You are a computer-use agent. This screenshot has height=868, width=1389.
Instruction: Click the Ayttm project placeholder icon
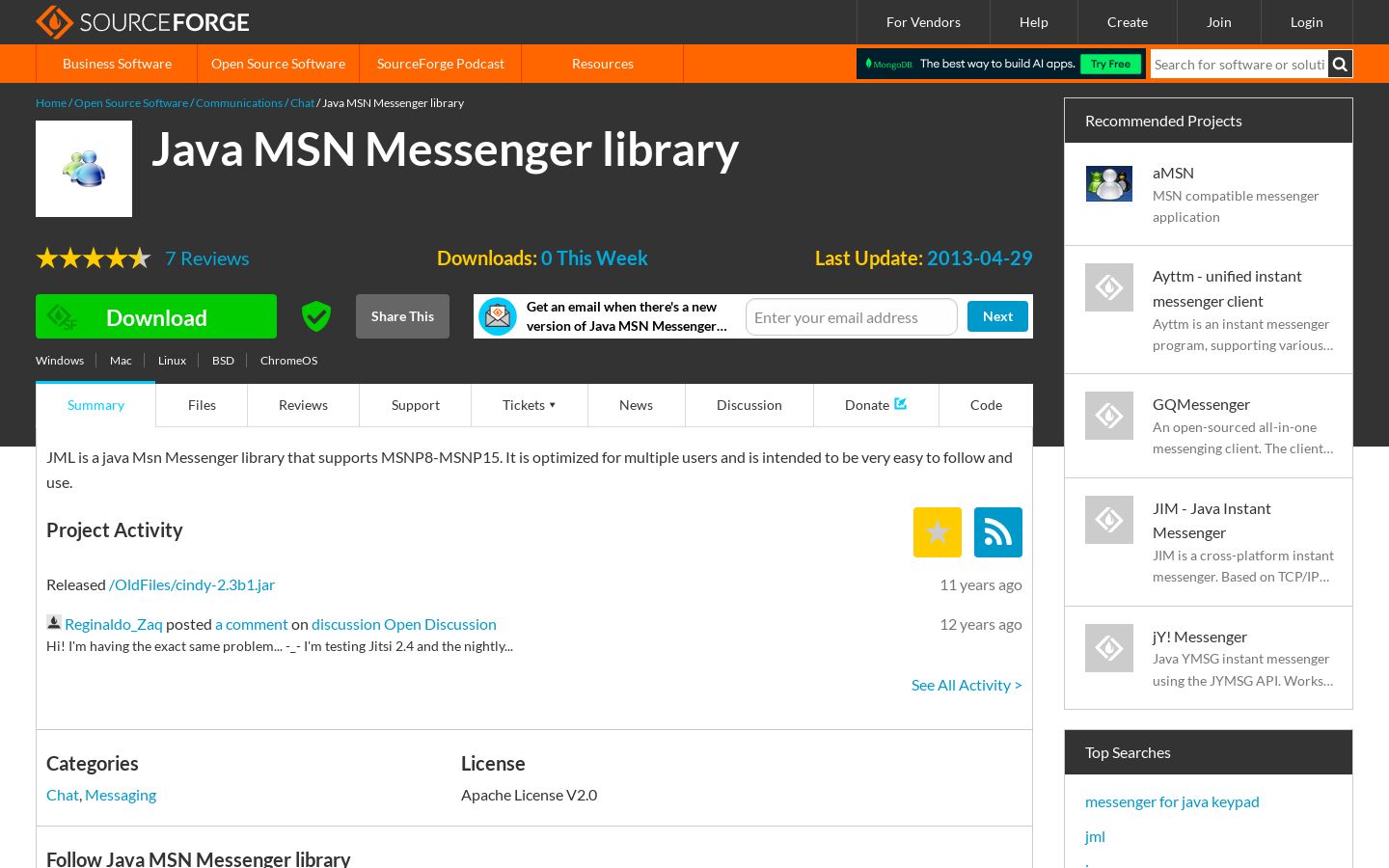click(1109, 287)
